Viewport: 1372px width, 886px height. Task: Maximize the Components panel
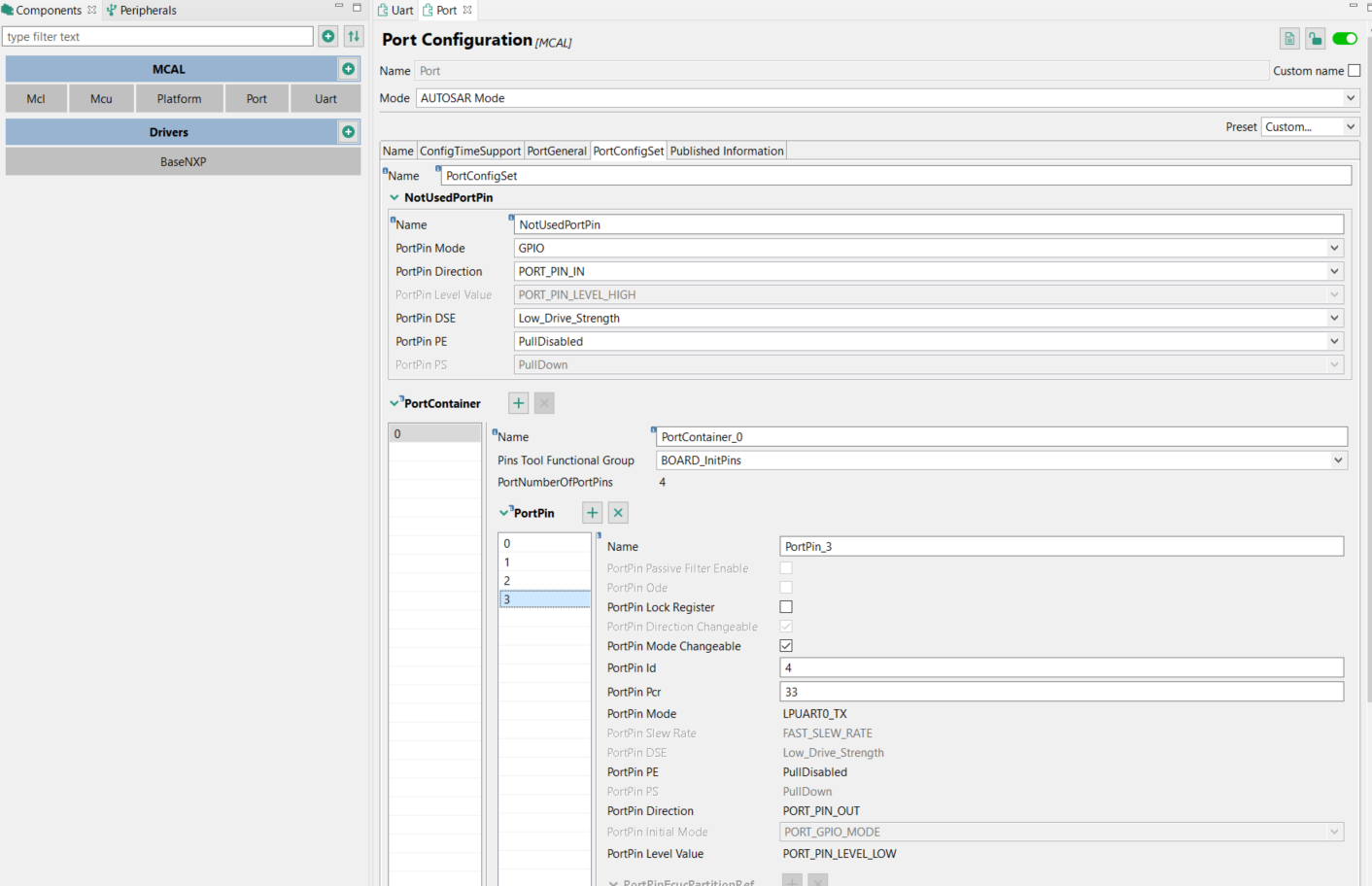pos(357,7)
